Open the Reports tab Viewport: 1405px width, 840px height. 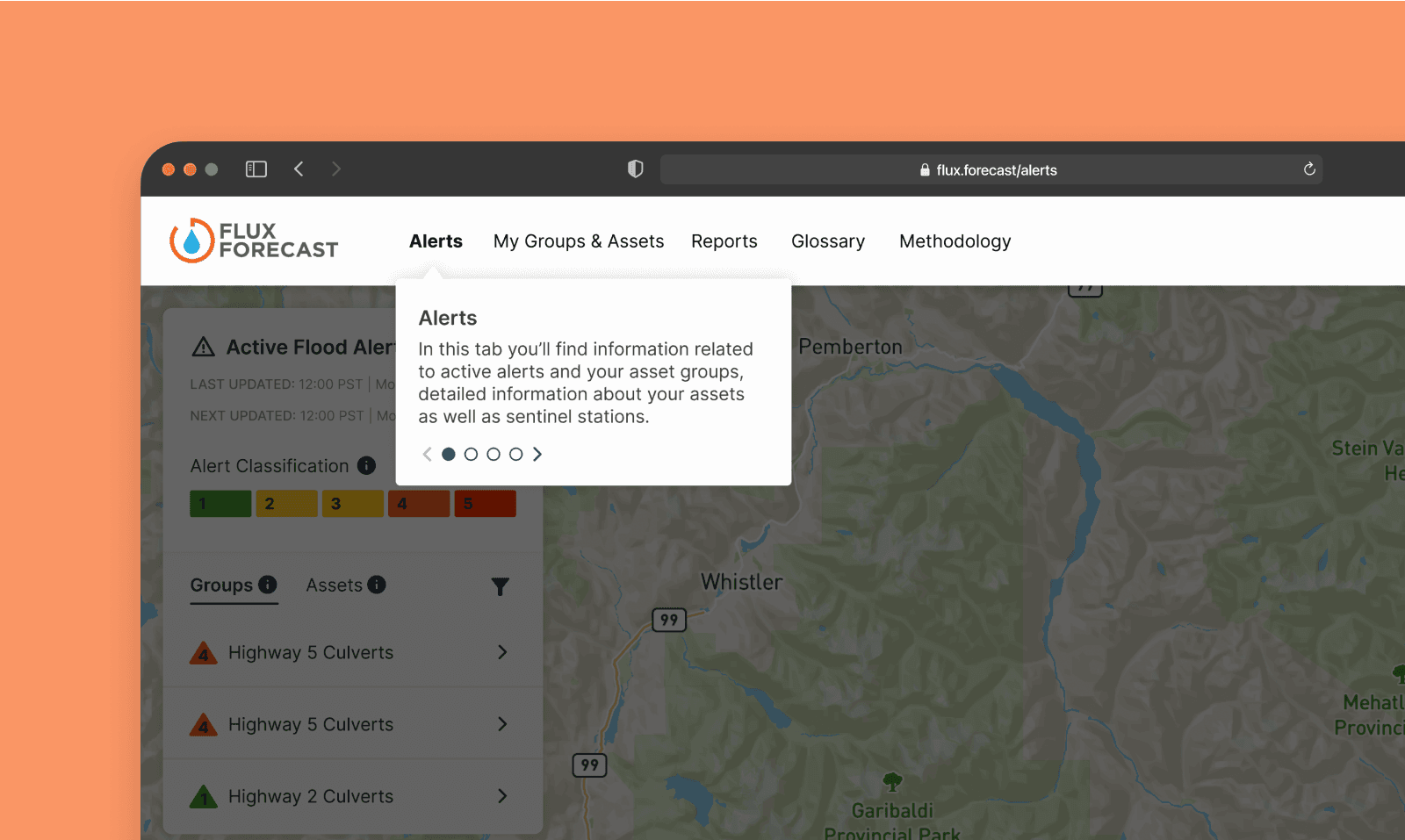click(724, 241)
